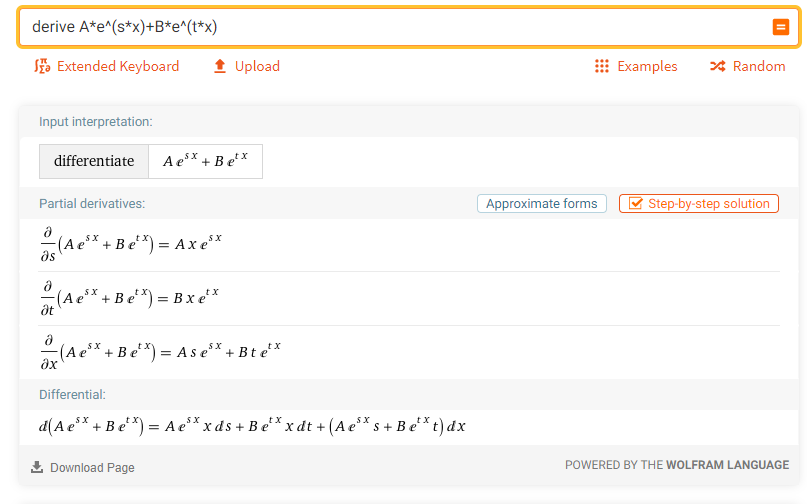Viewport: 807px width, 504px height.
Task: Select the "differentiate" interpretation cell
Action: [94, 161]
